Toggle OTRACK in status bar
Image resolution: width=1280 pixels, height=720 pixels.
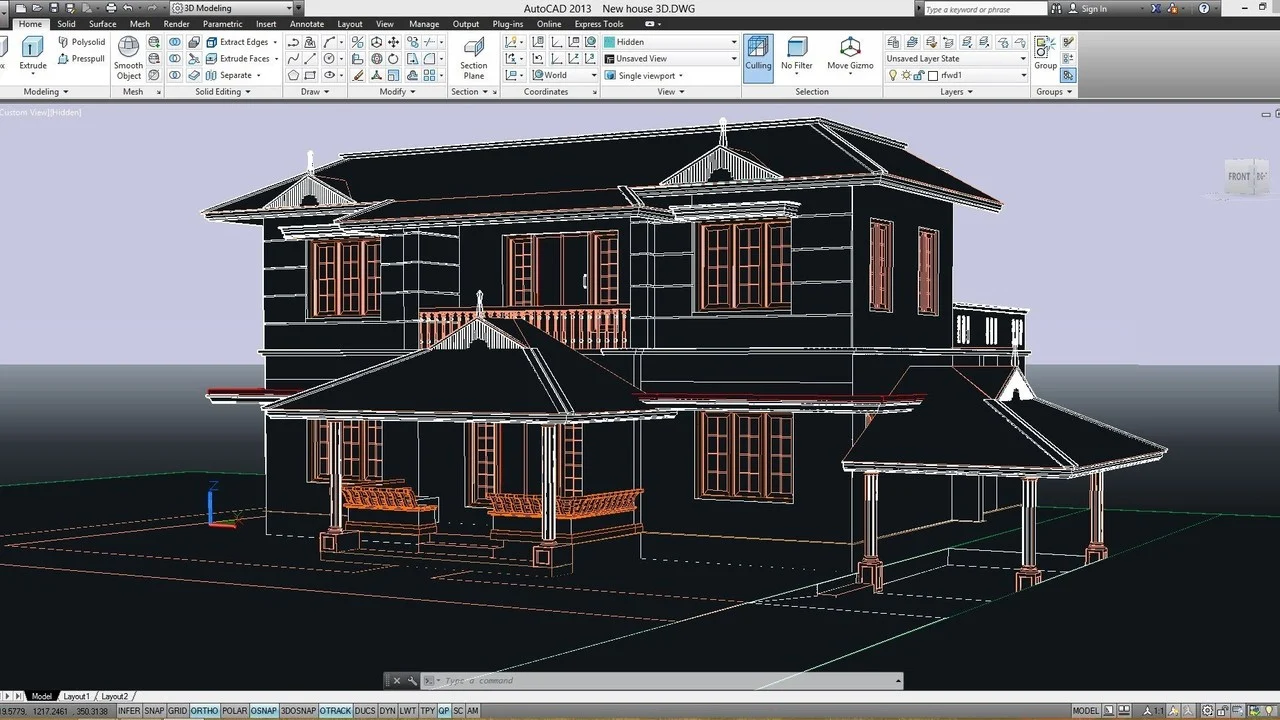click(335, 711)
